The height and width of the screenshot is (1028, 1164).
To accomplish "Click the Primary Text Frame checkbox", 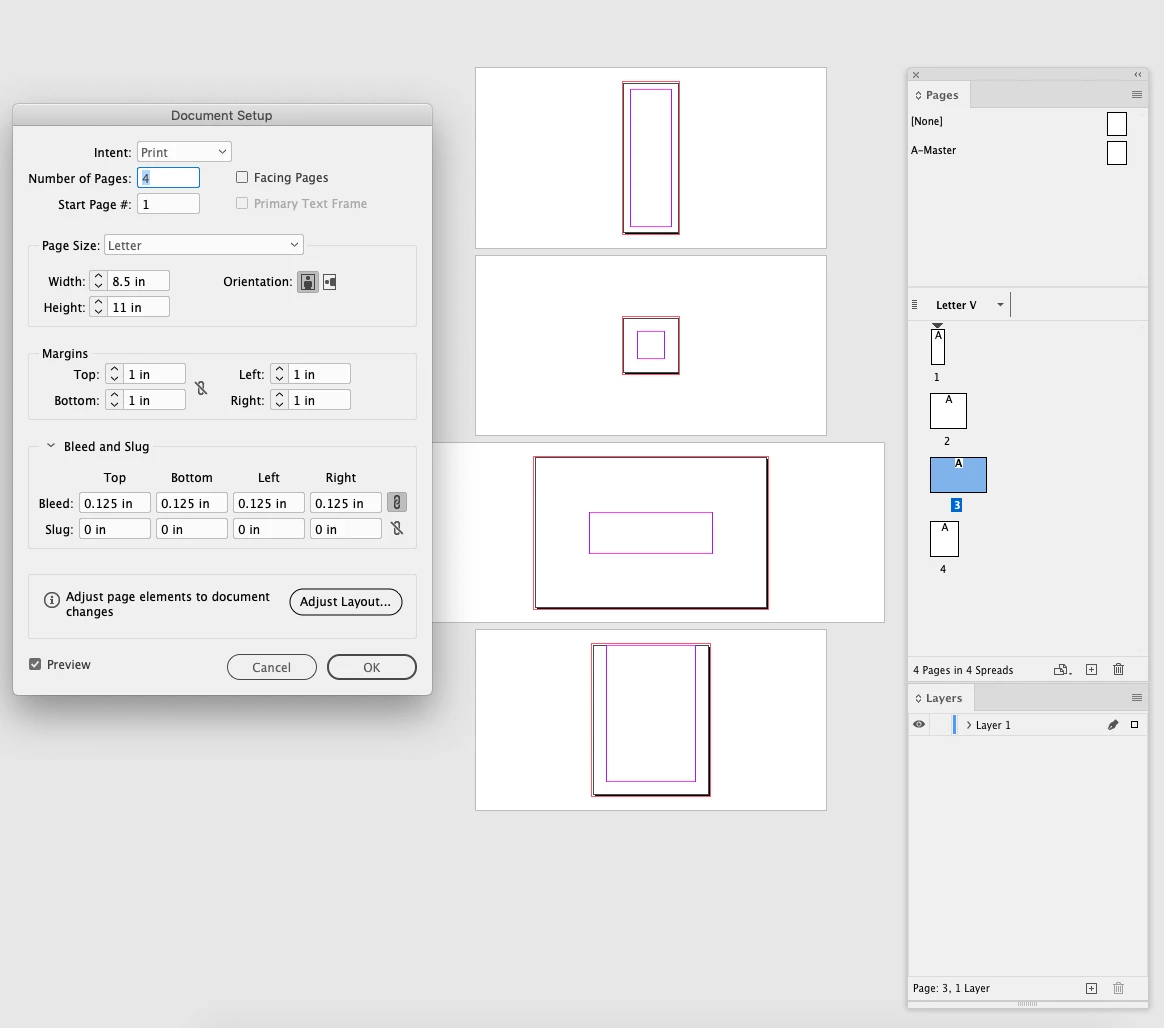I will click(242, 203).
